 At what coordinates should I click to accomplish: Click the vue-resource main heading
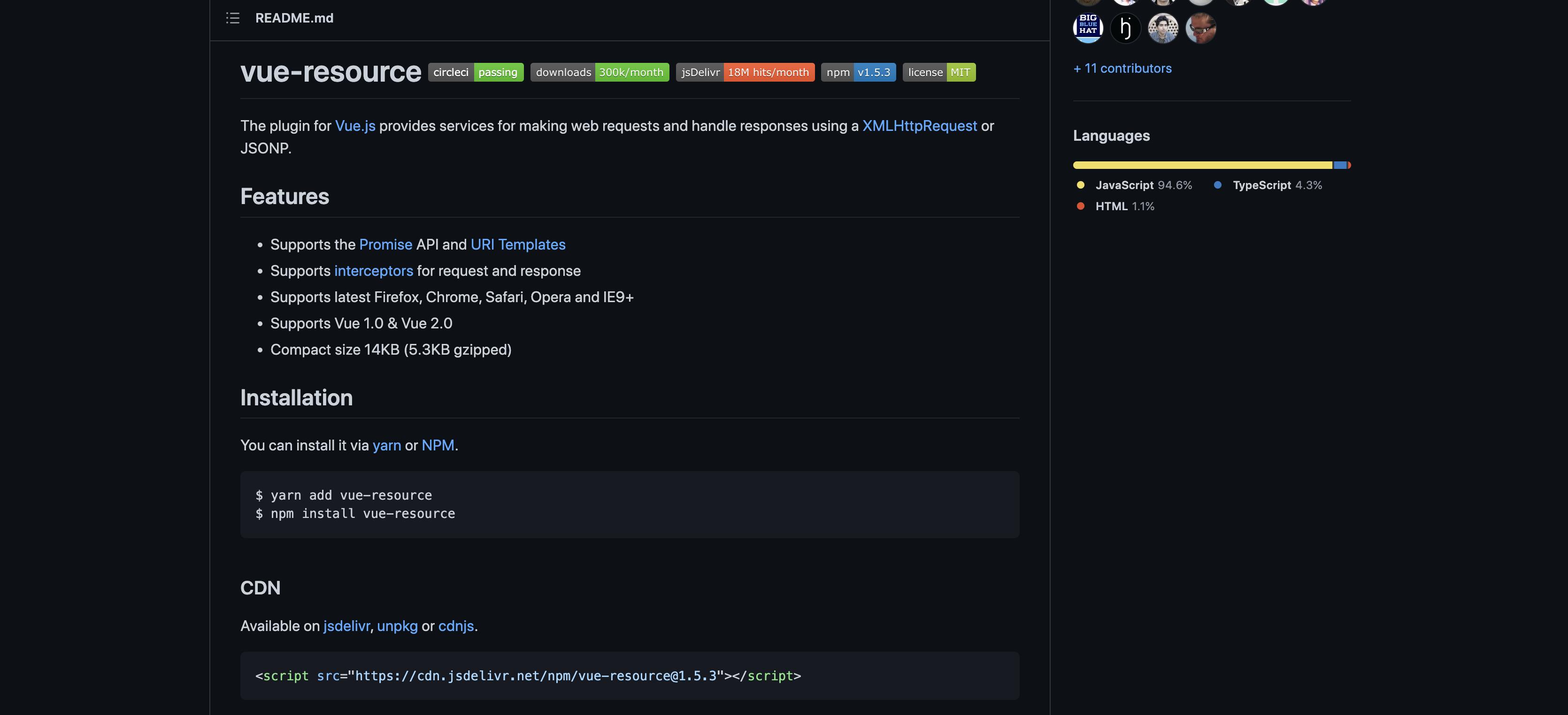pos(331,72)
